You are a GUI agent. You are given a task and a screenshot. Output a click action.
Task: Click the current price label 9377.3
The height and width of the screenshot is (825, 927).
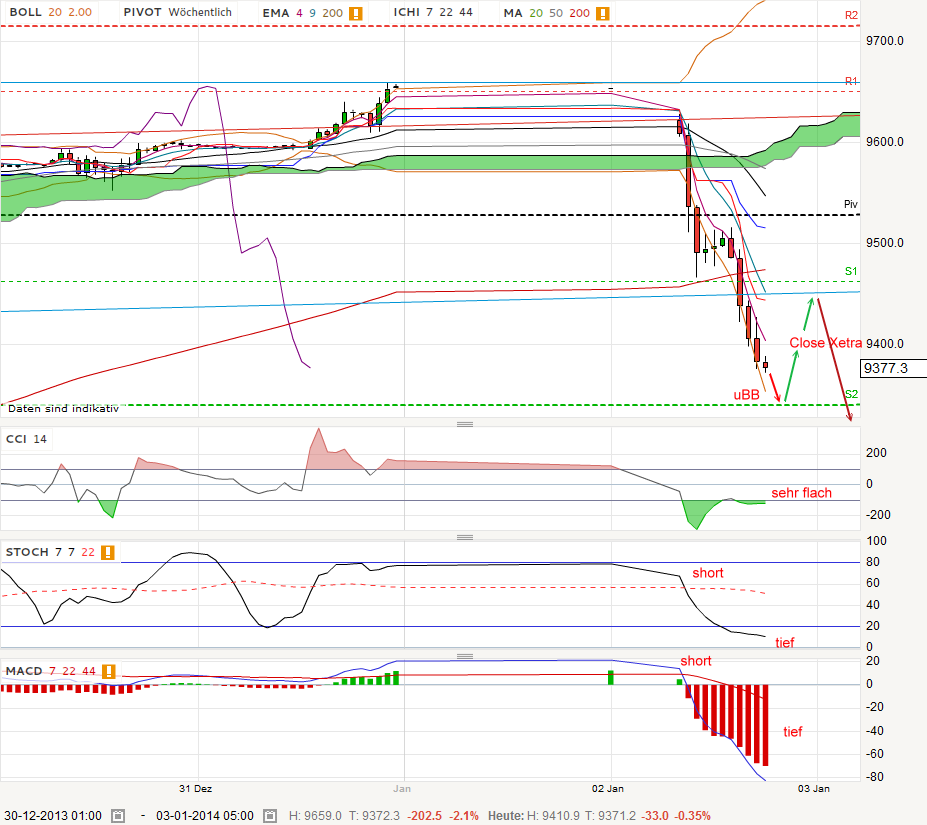894,368
